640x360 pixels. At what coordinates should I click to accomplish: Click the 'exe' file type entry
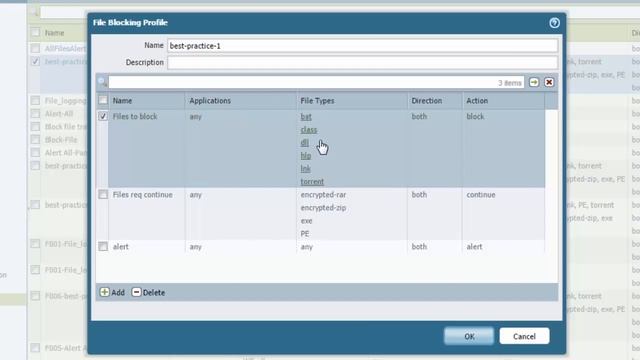[x=307, y=221]
